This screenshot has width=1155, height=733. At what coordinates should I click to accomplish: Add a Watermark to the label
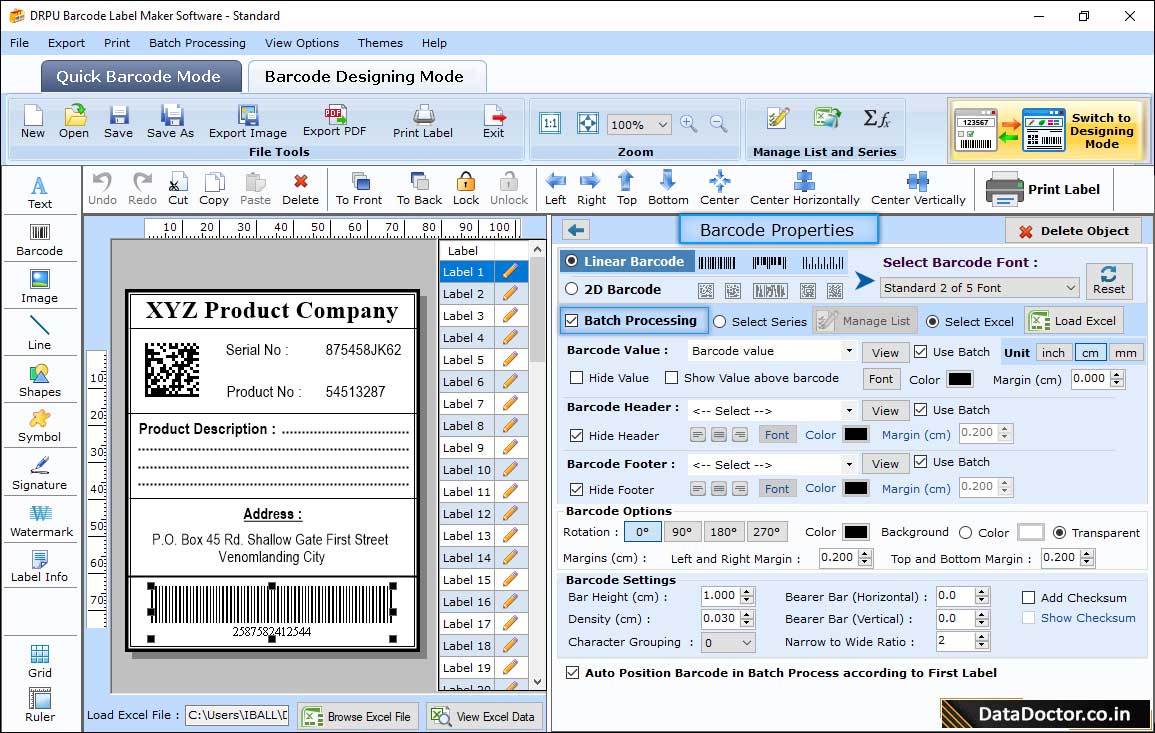tap(40, 519)
